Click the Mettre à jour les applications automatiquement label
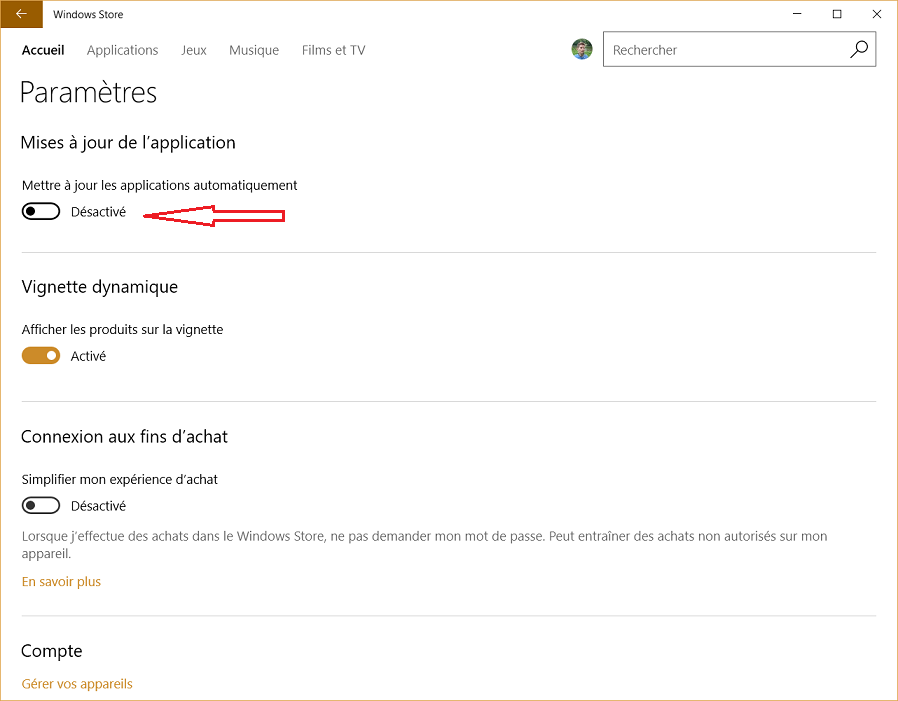898x701 pixels. tap(159, 185)
